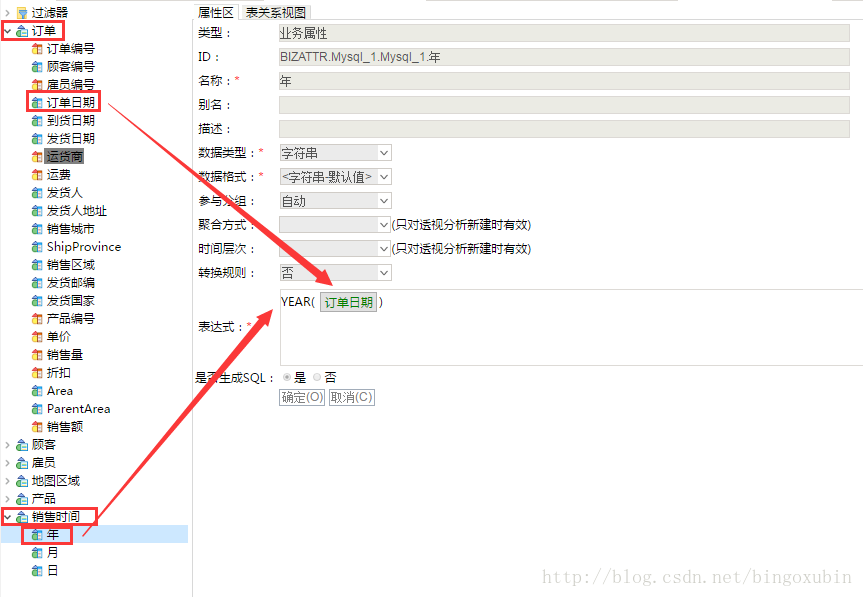863x597 pixels.
Task: Click the YEAR( text in the expression
Action: pos(298,302)
